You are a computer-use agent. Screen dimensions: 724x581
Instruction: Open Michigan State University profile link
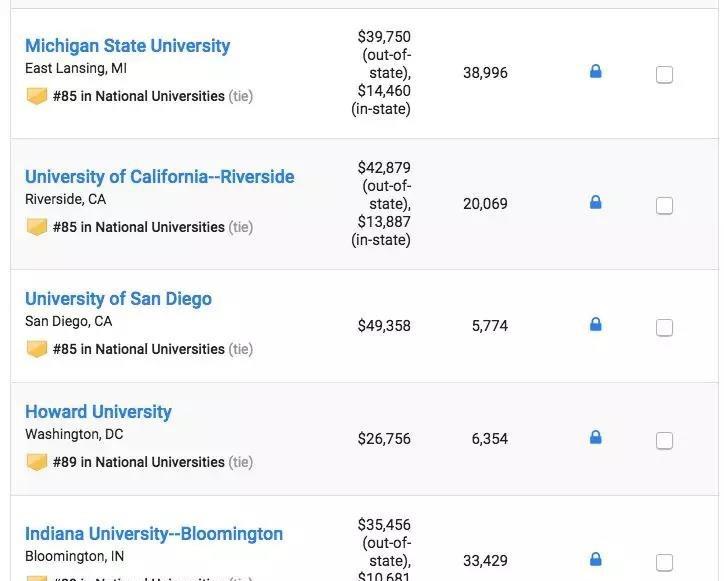click(x=127, y=46)
